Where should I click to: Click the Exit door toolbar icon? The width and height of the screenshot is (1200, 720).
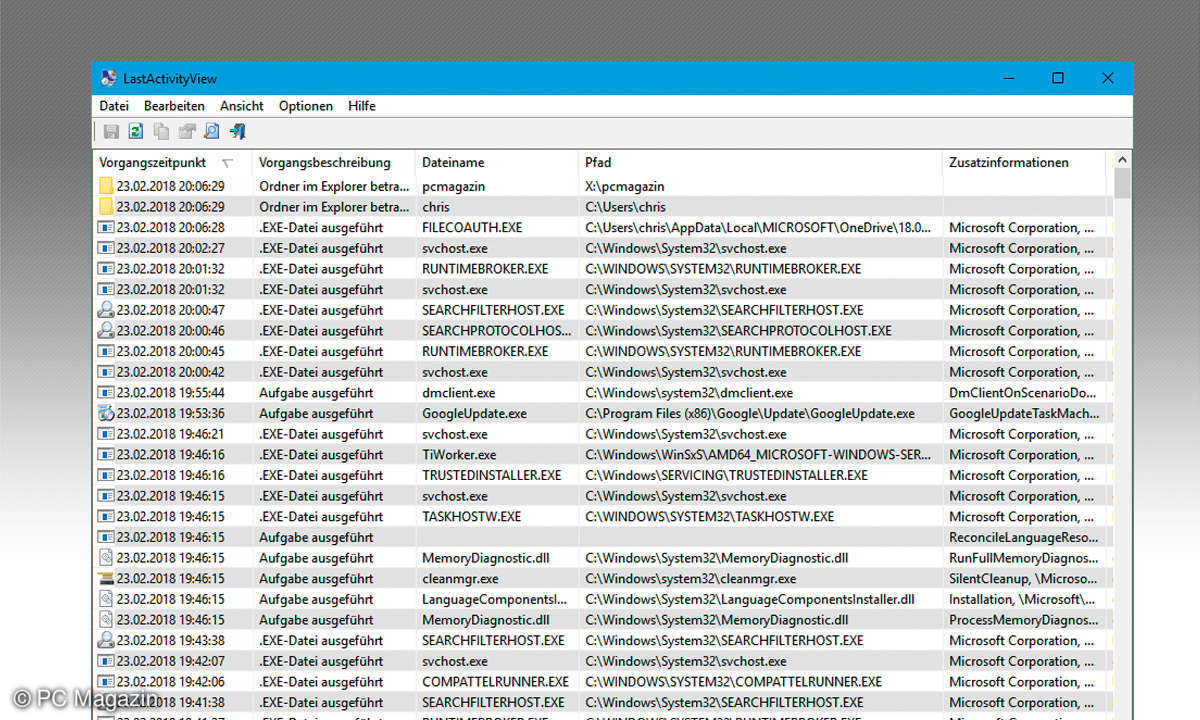pos(237,131)
